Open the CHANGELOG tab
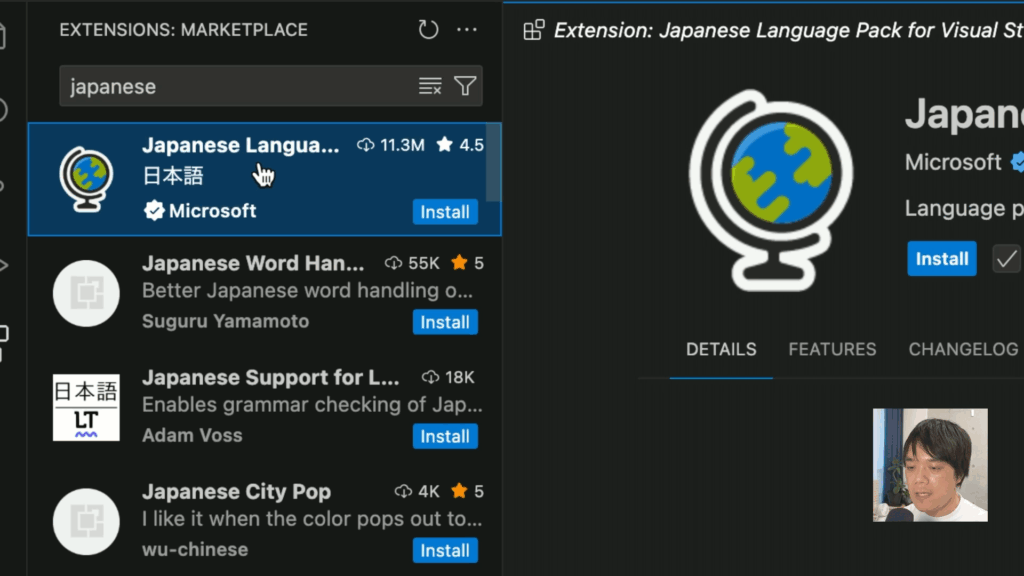Viewport: 1024px width, 576px height. tap(962, 349)
